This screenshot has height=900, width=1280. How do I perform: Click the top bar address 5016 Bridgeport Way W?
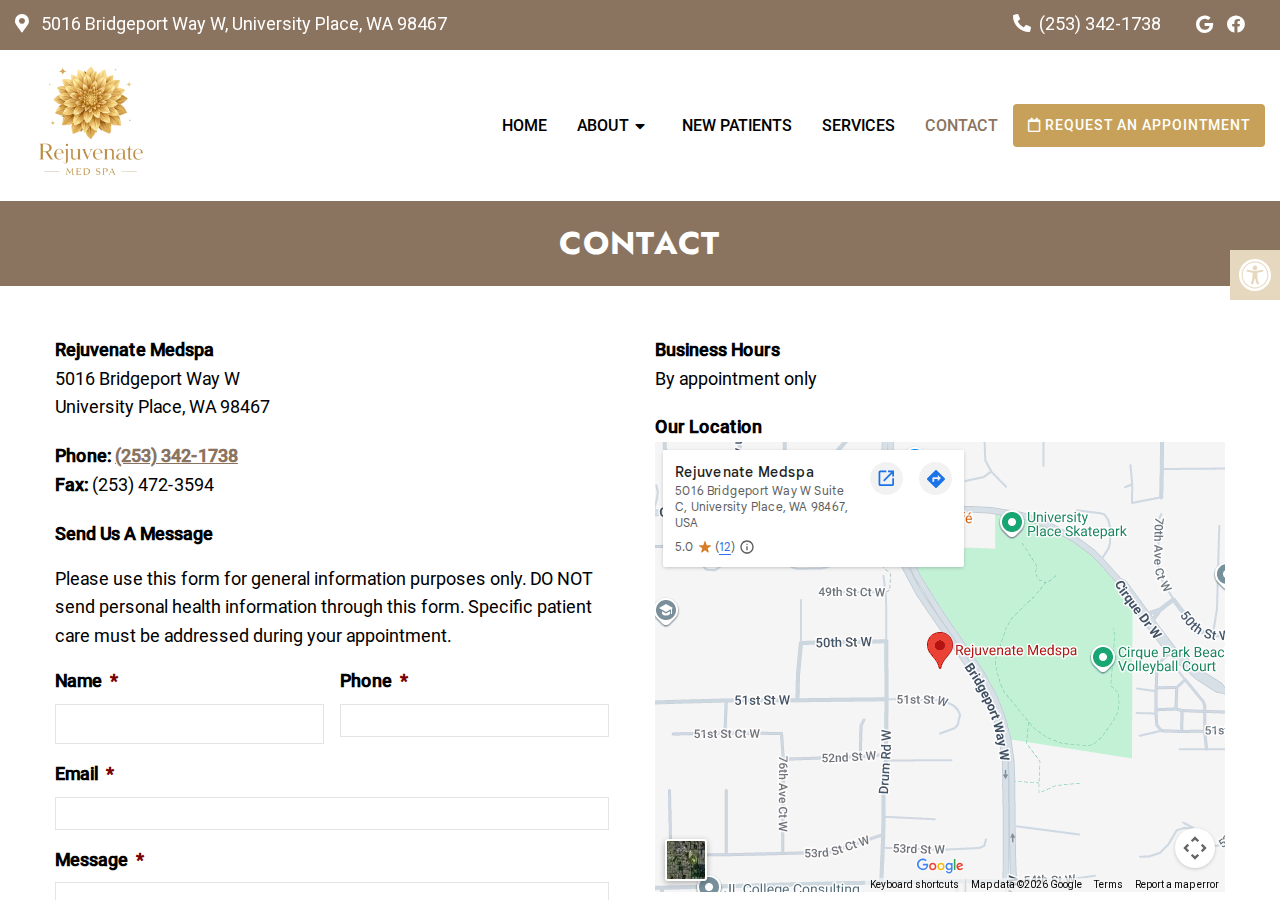pyautogui.click(x=244, y=24)
